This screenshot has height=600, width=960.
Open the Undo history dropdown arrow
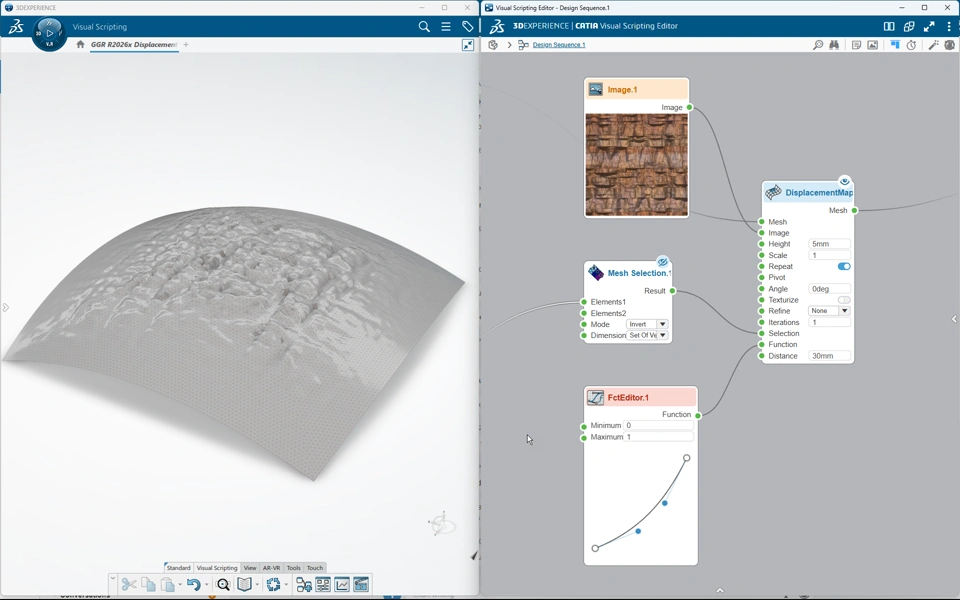206,585
